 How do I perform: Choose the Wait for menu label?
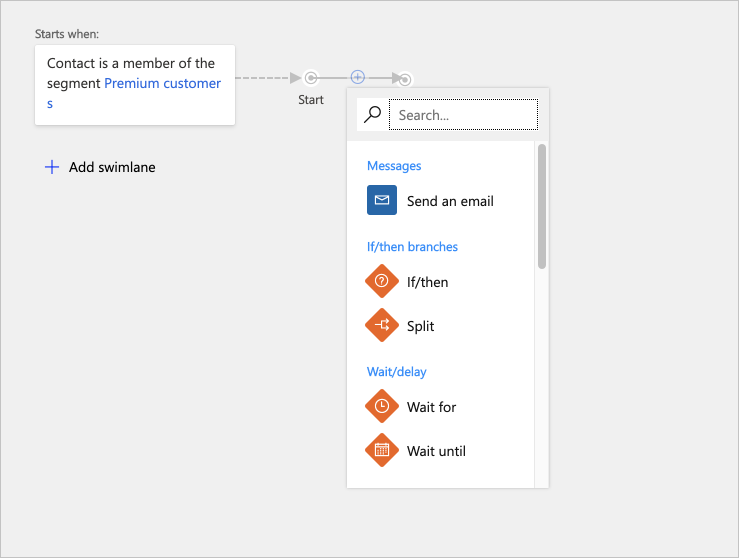(431, 407)
